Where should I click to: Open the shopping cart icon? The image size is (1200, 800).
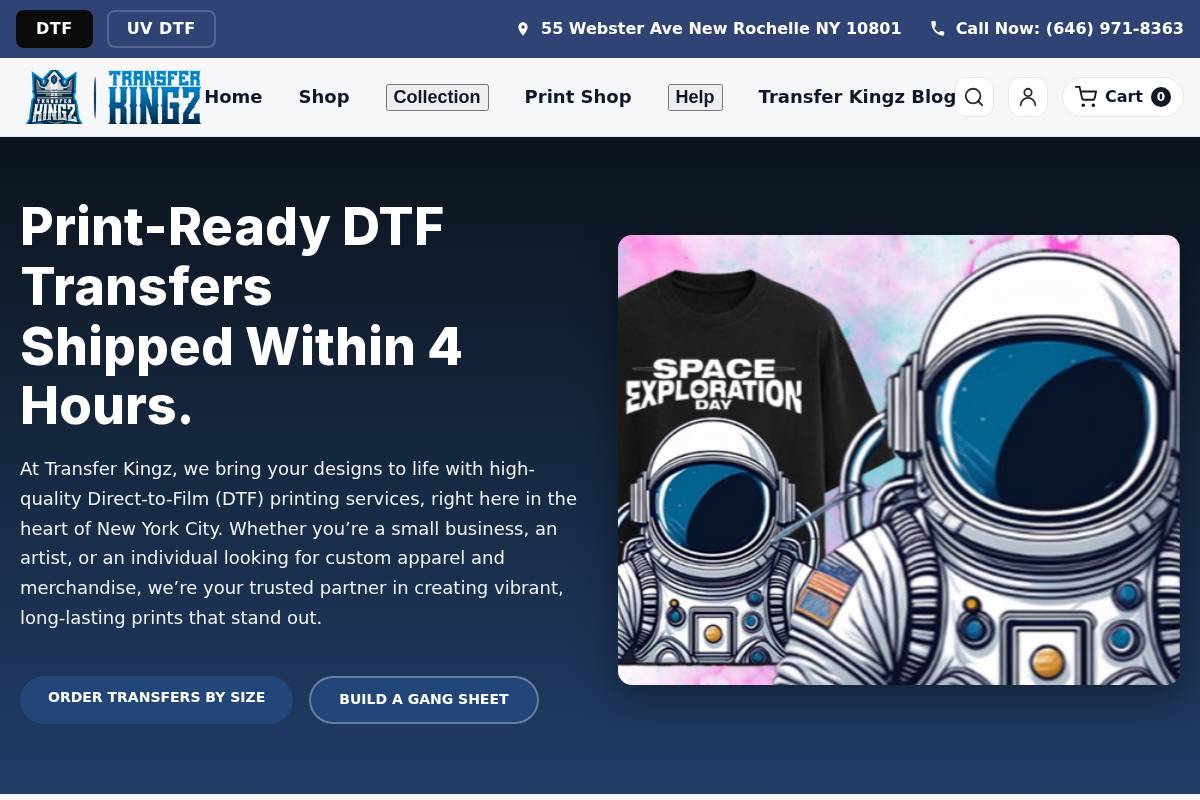1086,96
